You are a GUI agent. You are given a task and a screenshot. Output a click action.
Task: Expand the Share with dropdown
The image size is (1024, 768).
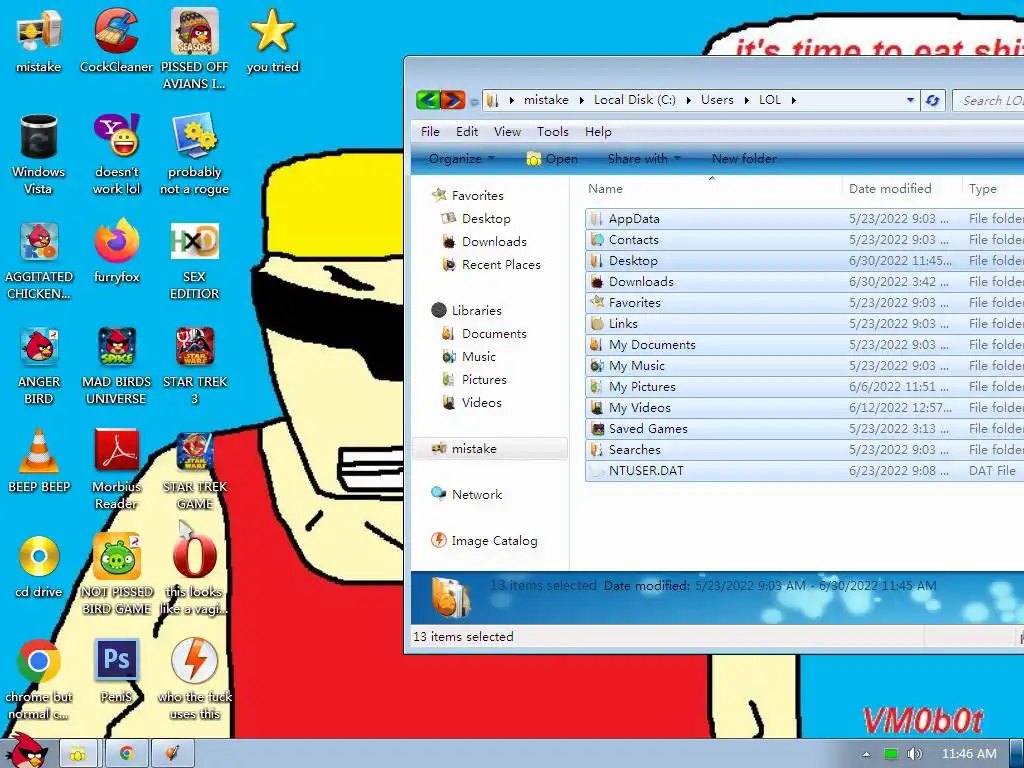tap(644, 159)
